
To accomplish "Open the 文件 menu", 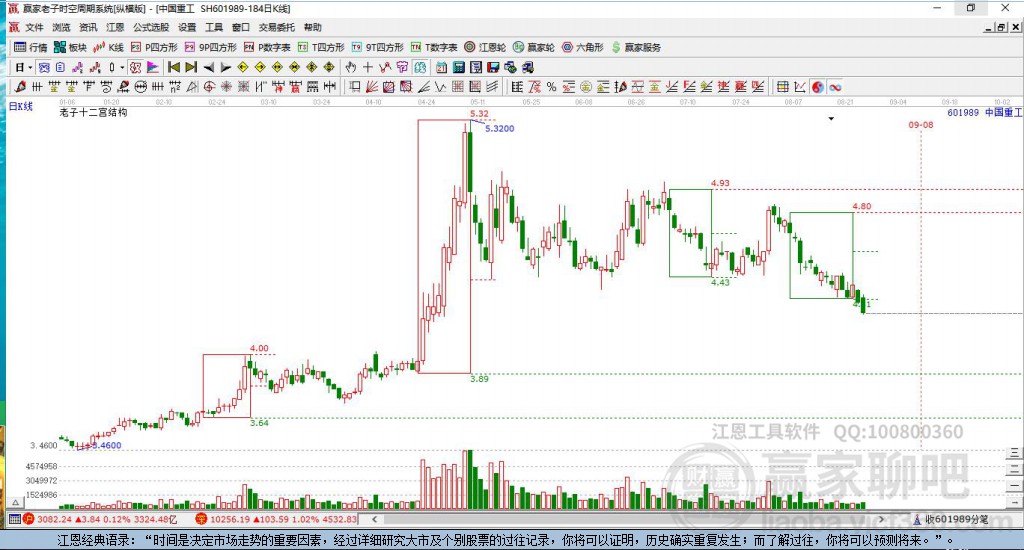I will click(x=34, y=27).
